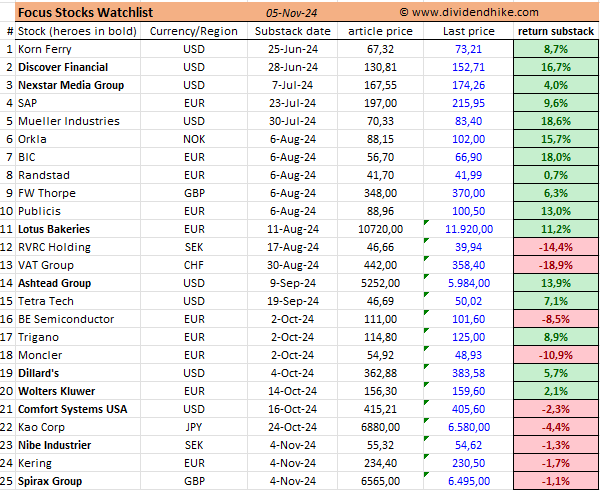This screenshot has width=600, height=490.
Task: Click row number 25 cell
Action: coord(7,480)
